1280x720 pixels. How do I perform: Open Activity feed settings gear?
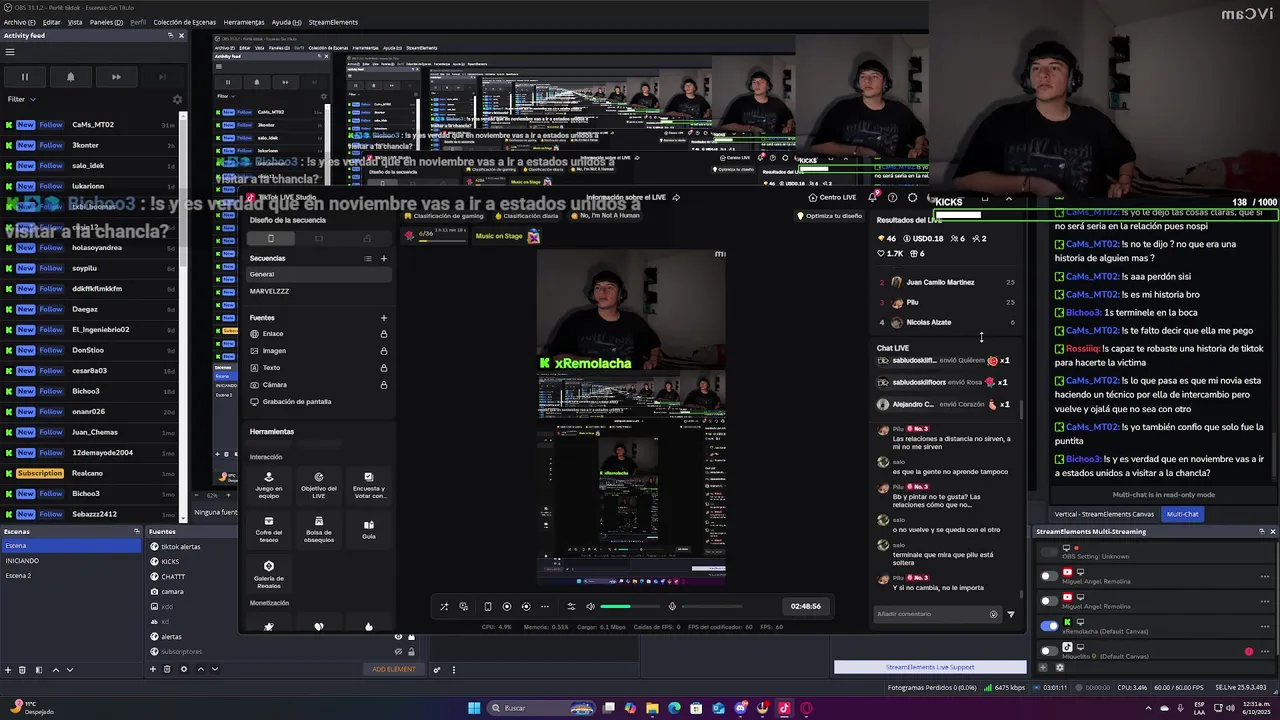coord(178,100)
